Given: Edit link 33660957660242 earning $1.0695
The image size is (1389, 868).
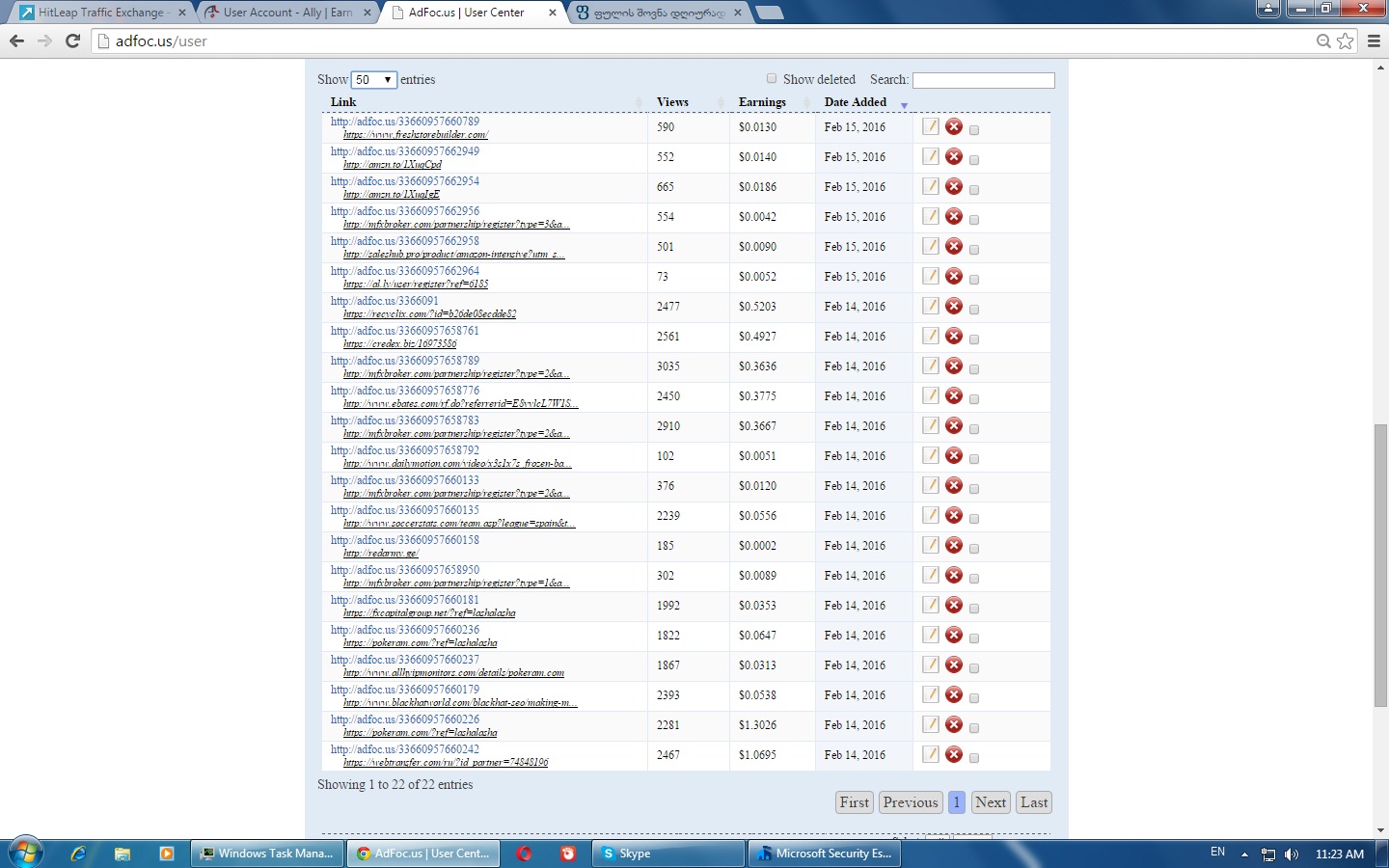Looking at the screenshot, I should [x=930, y=754].
